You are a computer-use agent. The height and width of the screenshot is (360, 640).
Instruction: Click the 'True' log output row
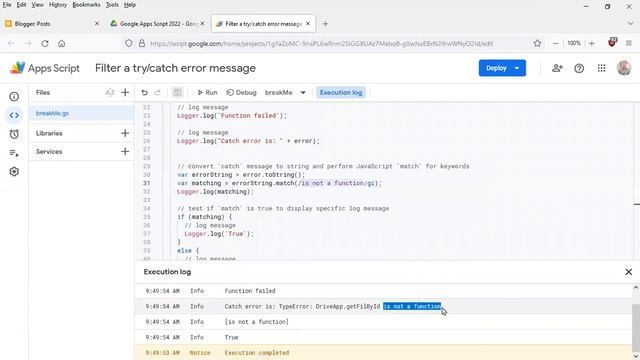(384, 338)
